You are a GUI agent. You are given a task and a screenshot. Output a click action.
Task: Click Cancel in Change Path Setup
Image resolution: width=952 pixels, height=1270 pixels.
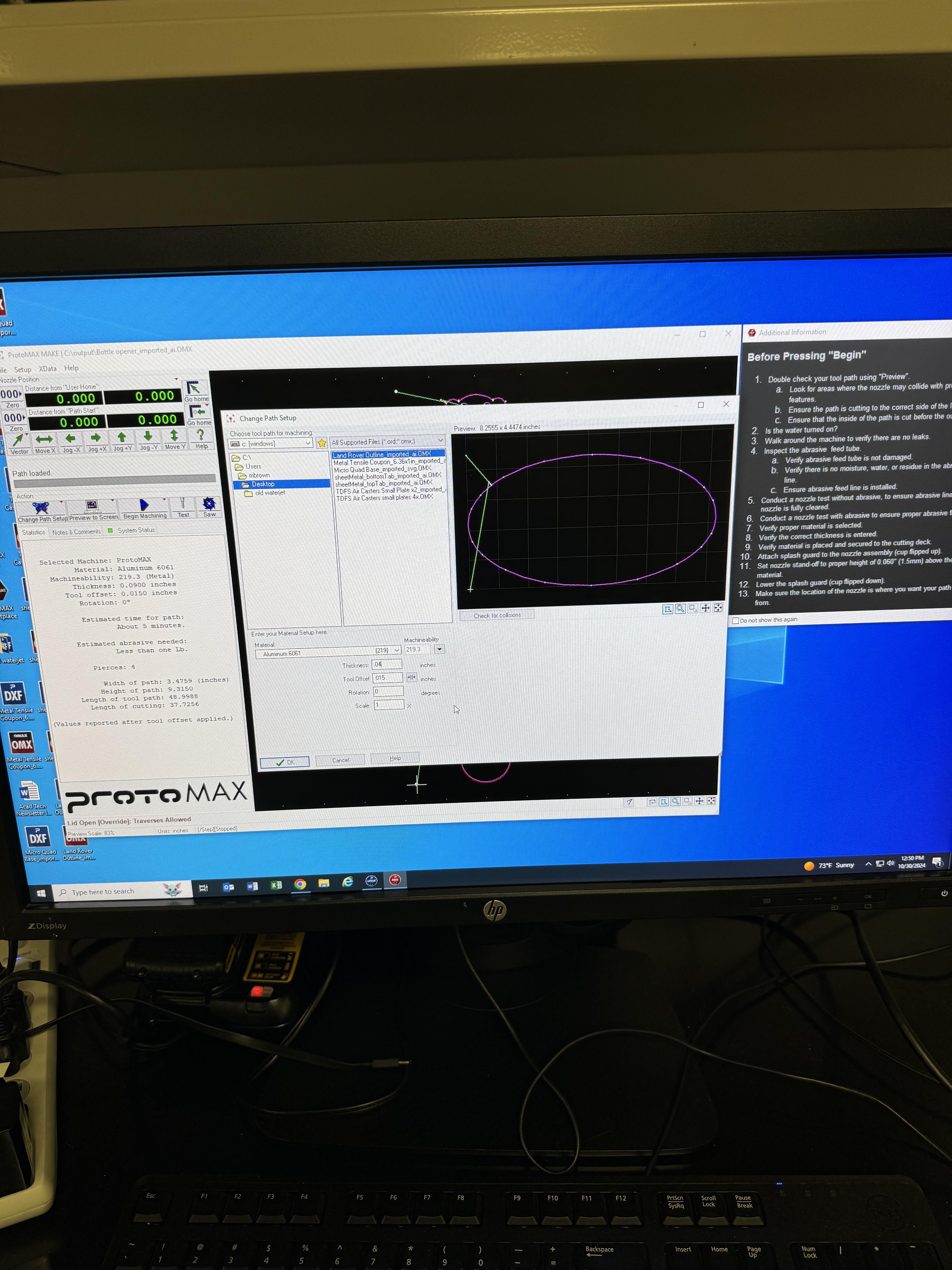pos(340,760)
